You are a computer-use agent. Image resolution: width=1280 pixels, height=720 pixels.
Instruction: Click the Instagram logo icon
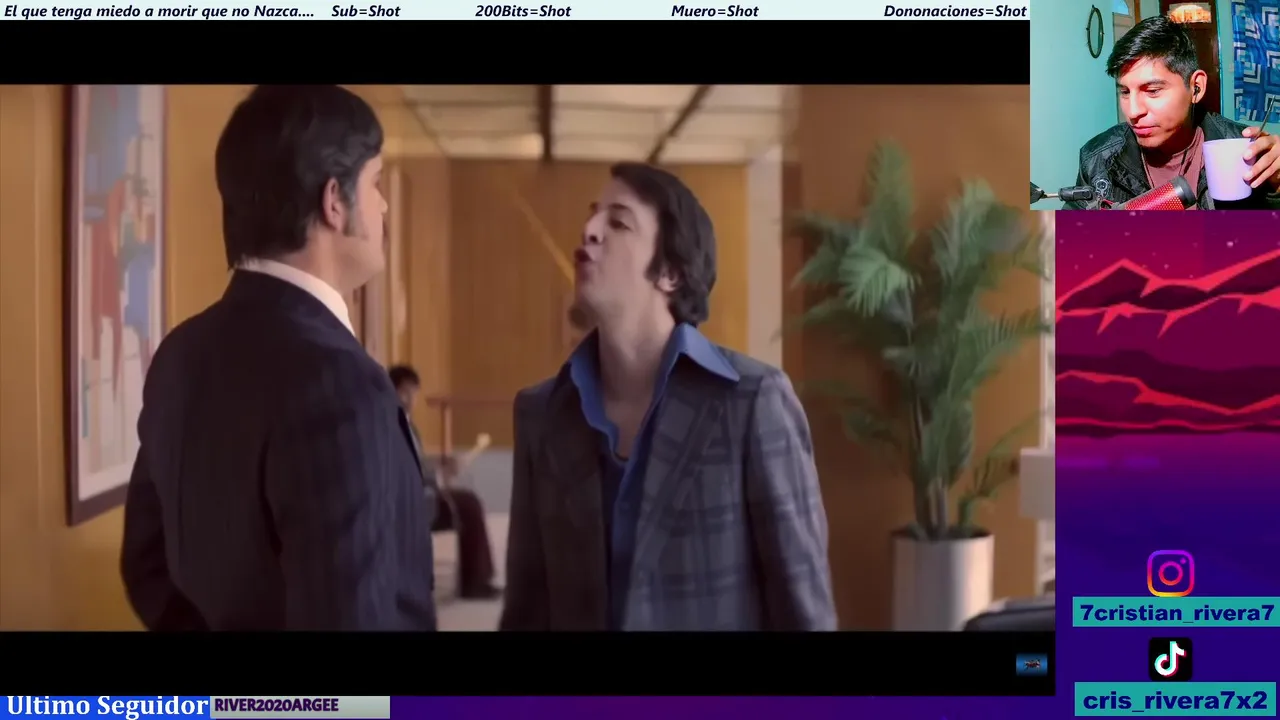point(1170,573)
